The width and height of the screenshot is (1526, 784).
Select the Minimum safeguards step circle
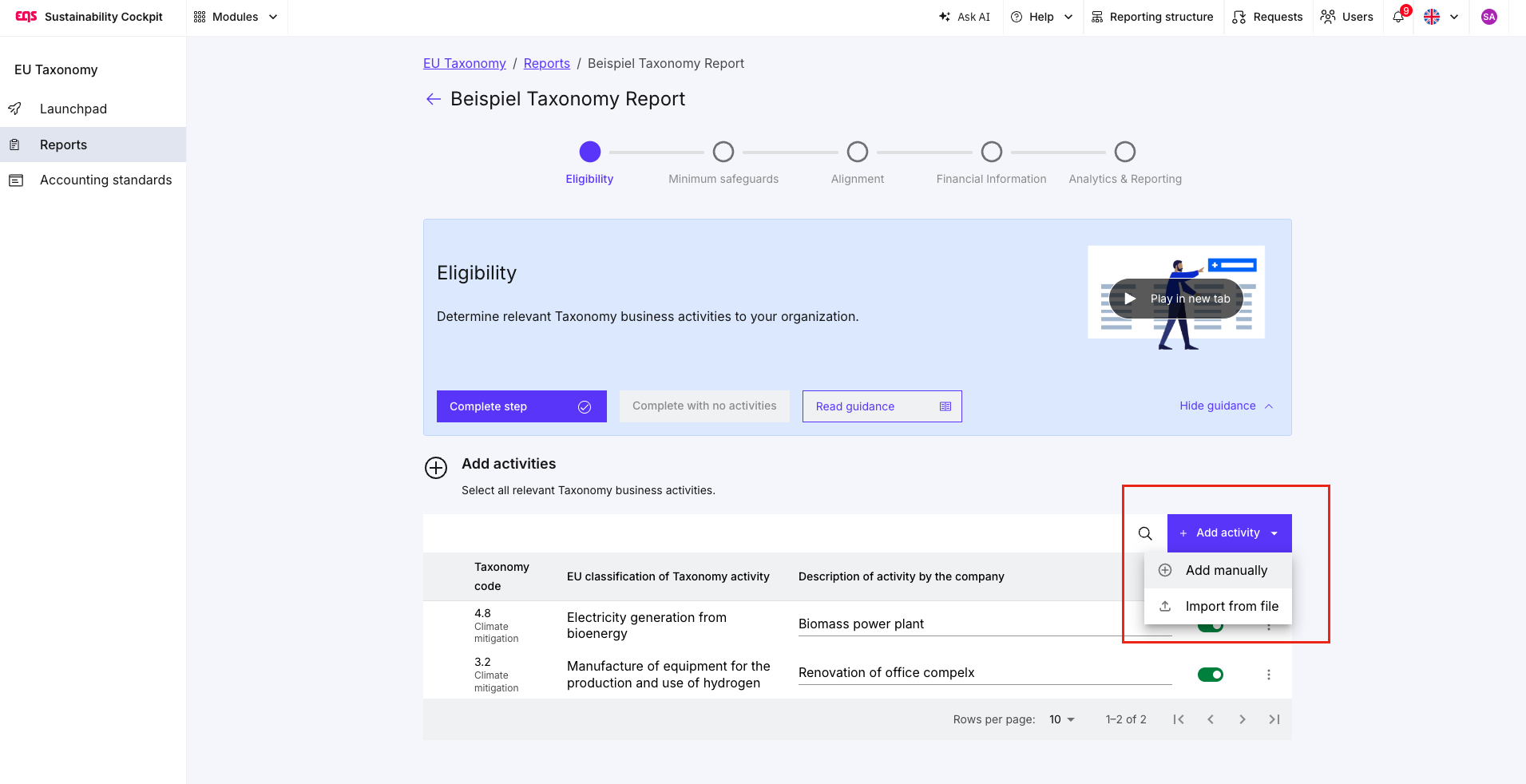[723, 152]
